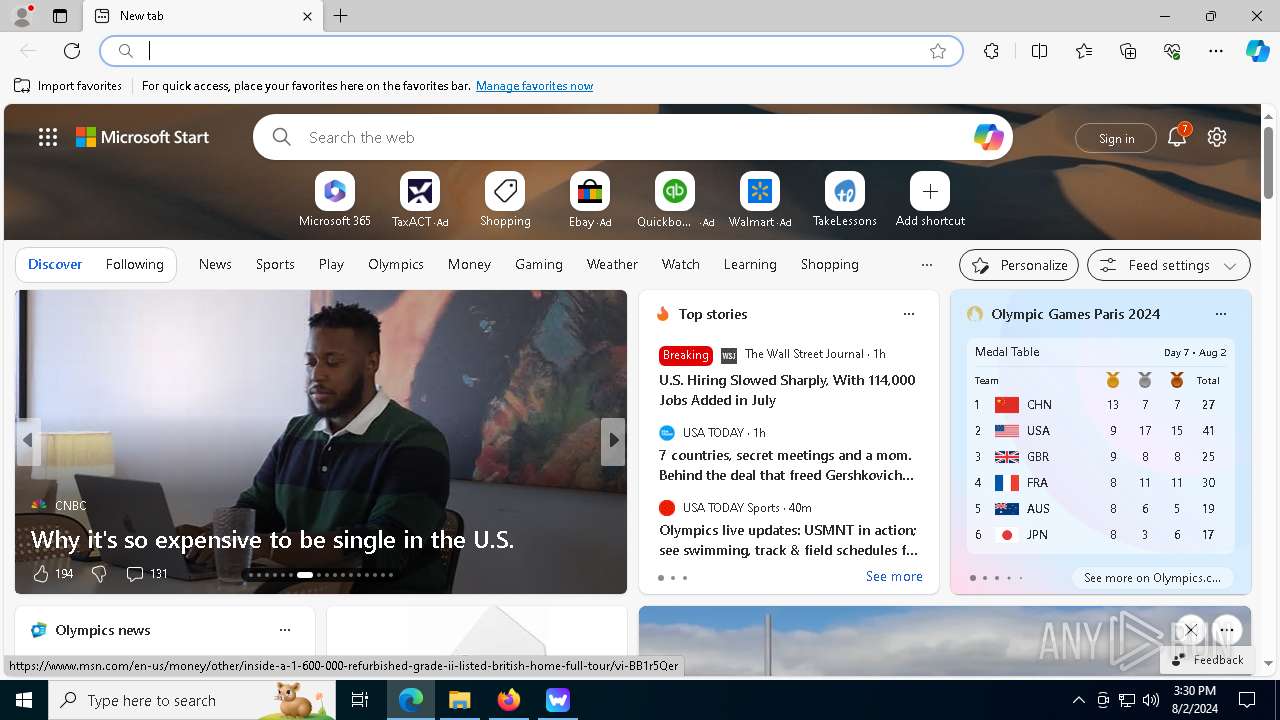Open the QuickBooks ad shortcut
The height and width of the screenshot is (720, 1280).
(x=675, y=200)
